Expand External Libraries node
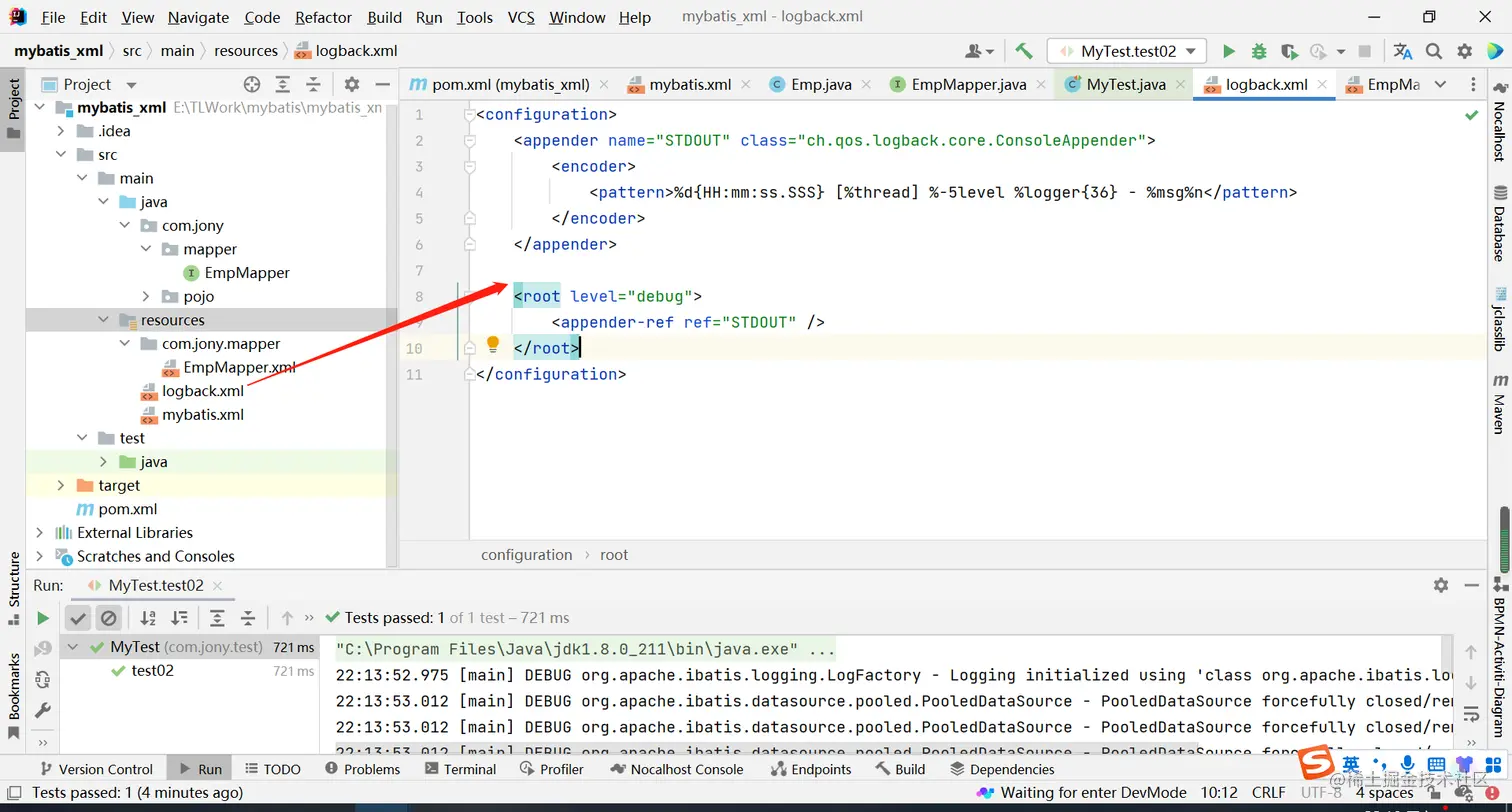 click(x=40, y=533)
